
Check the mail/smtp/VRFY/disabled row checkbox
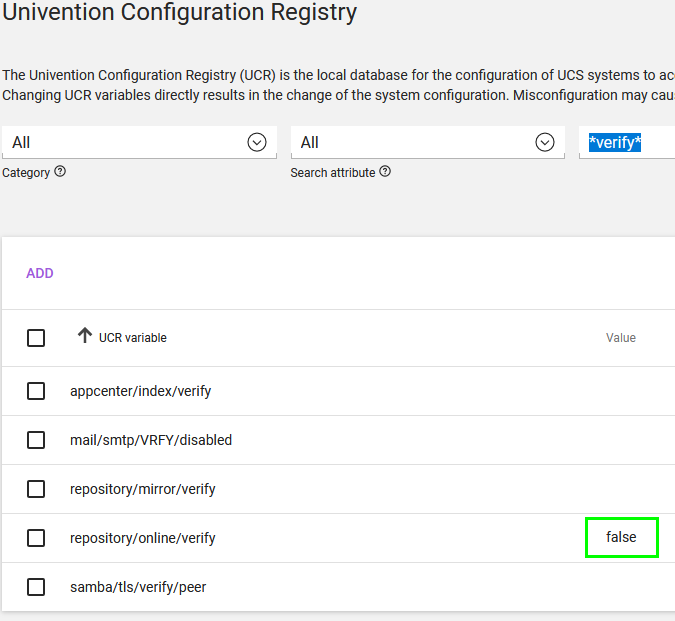pyautogui.click(x=36, y=440)
